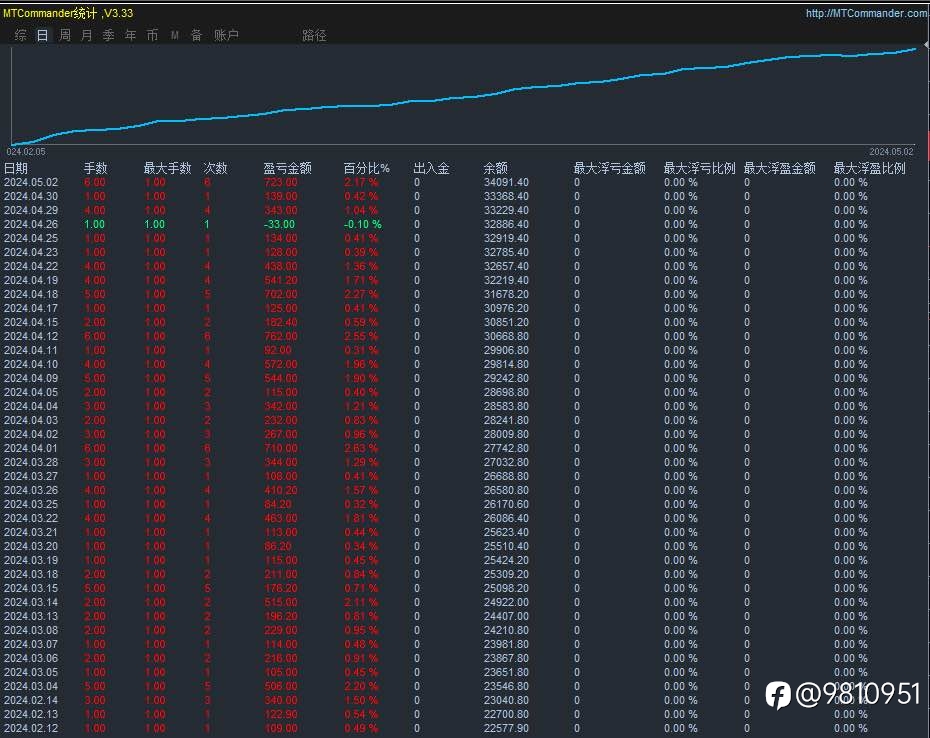Click the 日期 date column header

click(16, 168)
